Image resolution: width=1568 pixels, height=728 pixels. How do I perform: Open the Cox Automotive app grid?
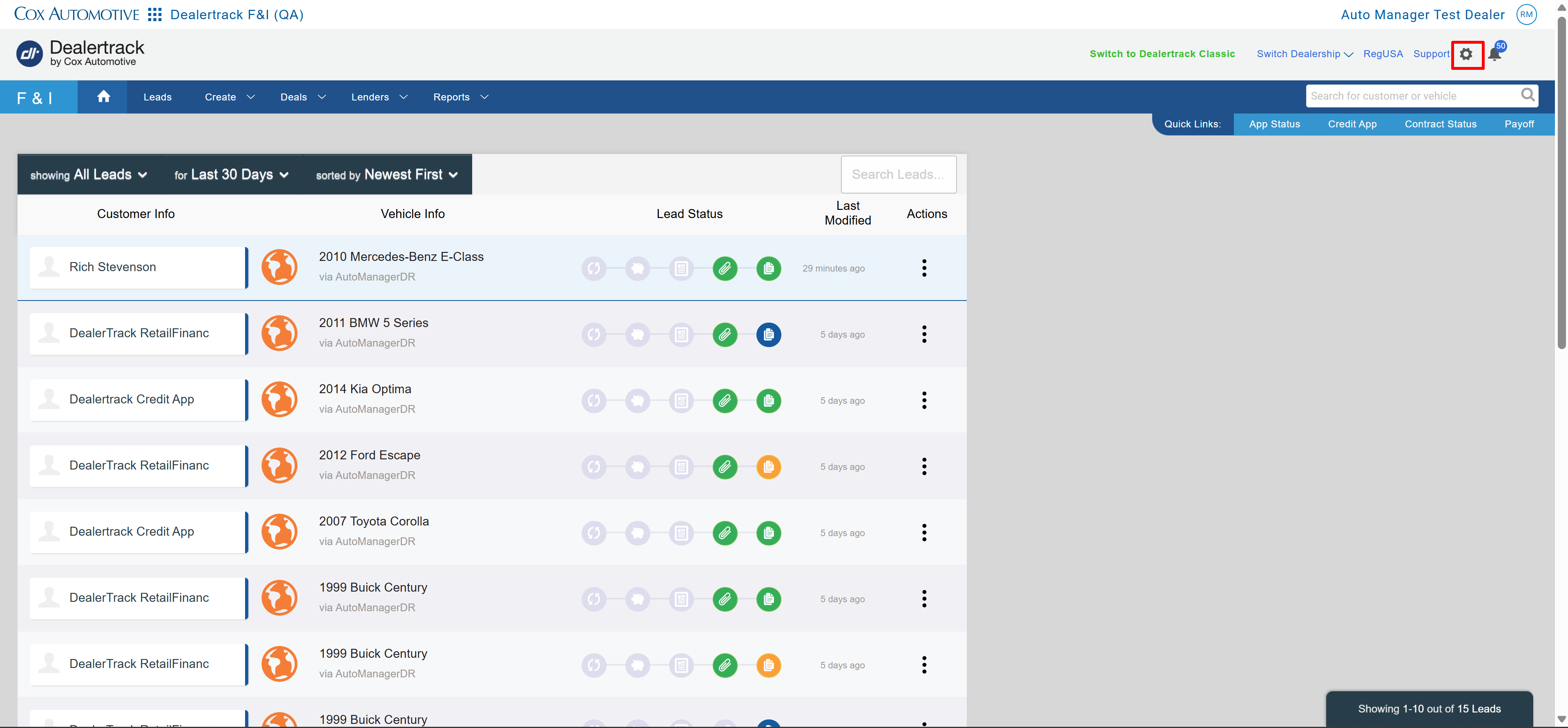[155, 15]
